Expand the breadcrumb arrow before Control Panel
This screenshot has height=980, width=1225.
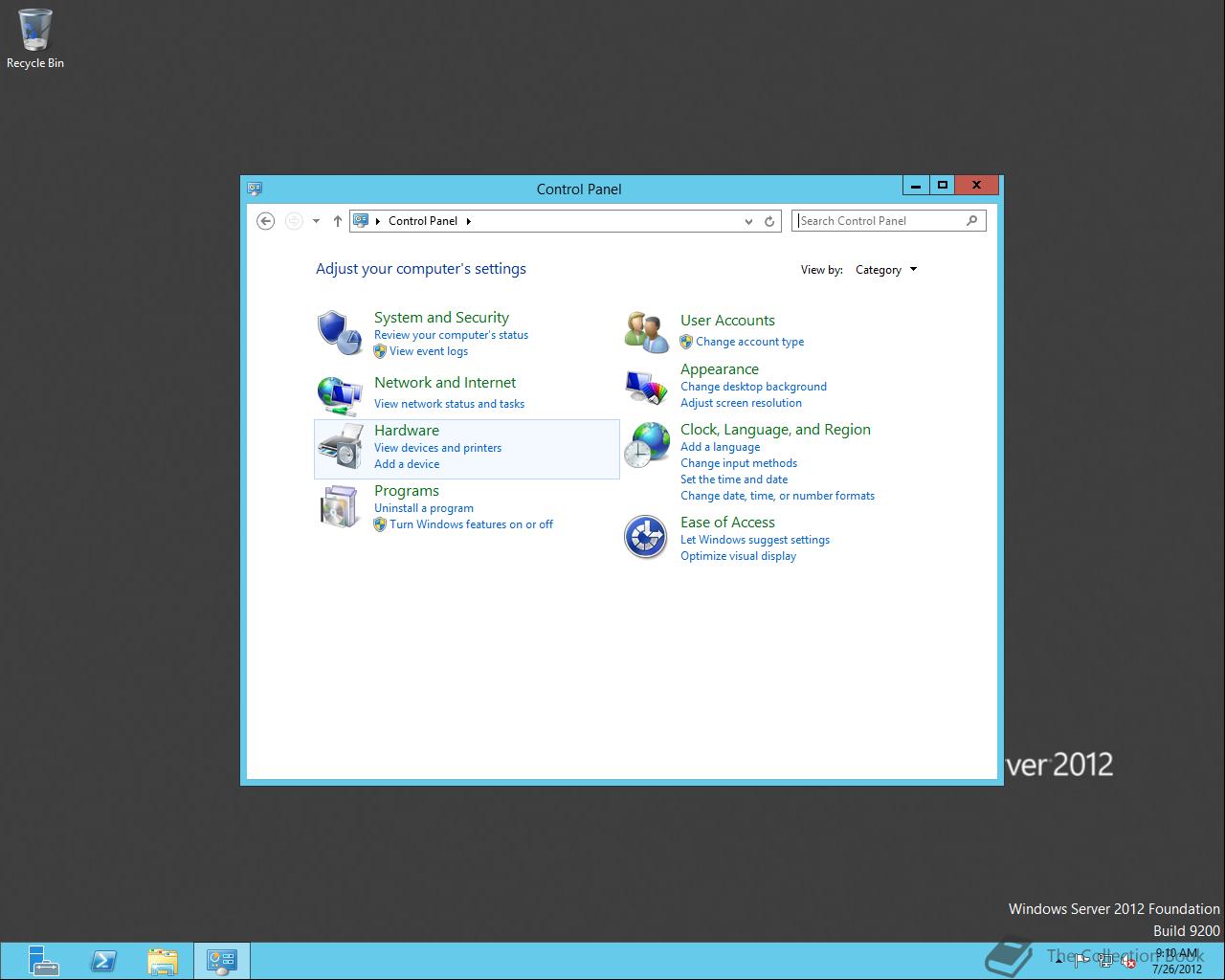pos(378,221)
